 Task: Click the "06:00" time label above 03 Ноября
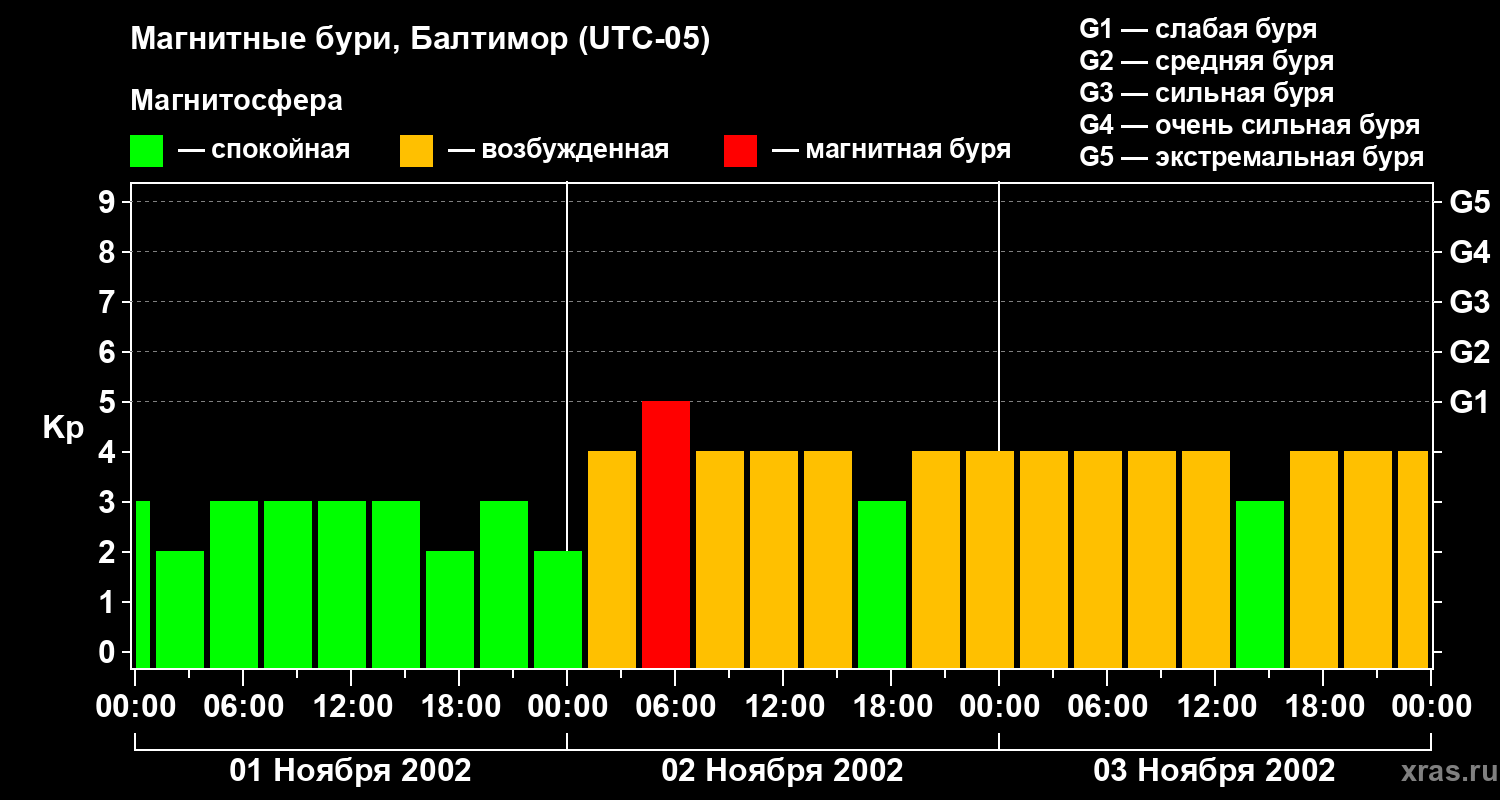[x=1106, y=707]
